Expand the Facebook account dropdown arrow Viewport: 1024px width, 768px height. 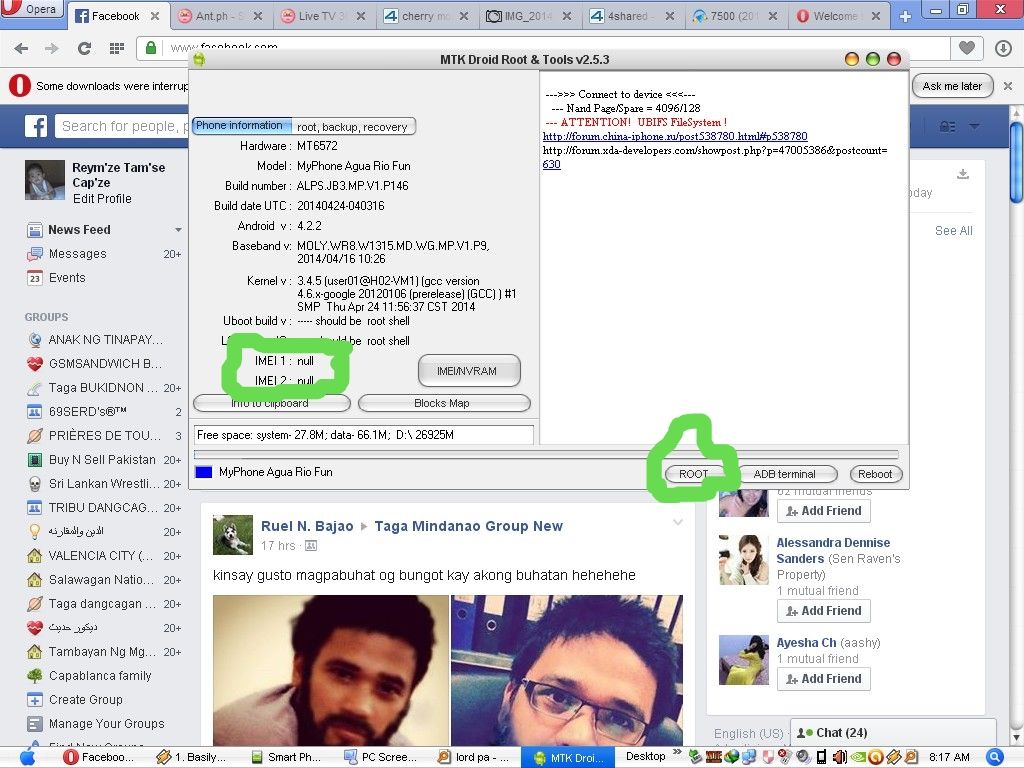tap(974, 127)
